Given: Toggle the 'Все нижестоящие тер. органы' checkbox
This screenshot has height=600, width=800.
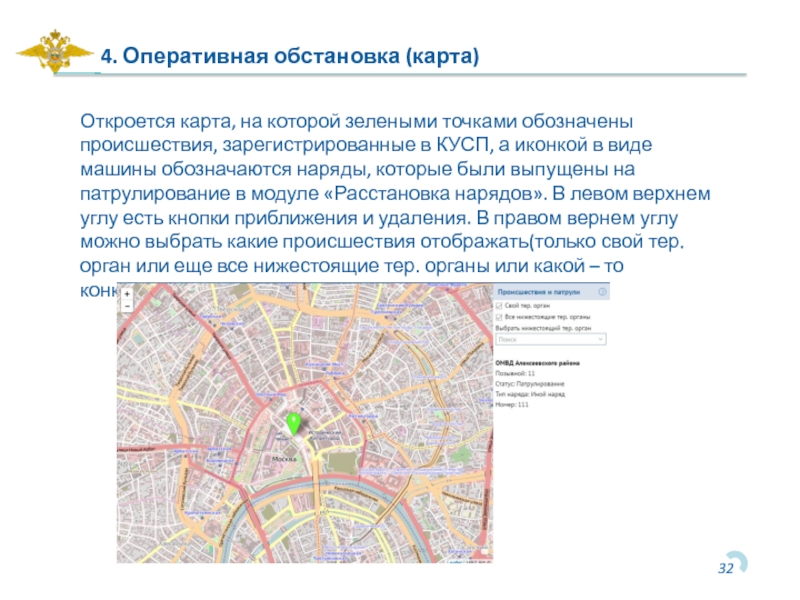Looking at the screenshot, I should [499, 317].
